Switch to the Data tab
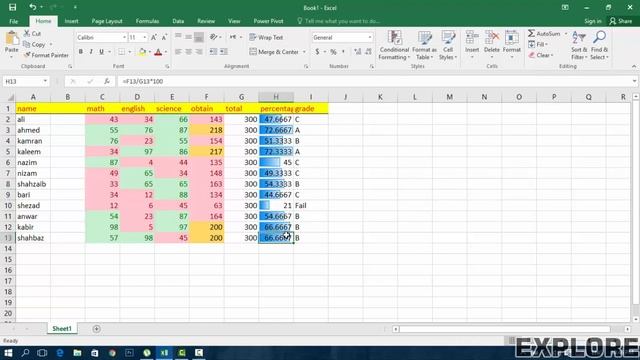 click(x=178, y=21)
